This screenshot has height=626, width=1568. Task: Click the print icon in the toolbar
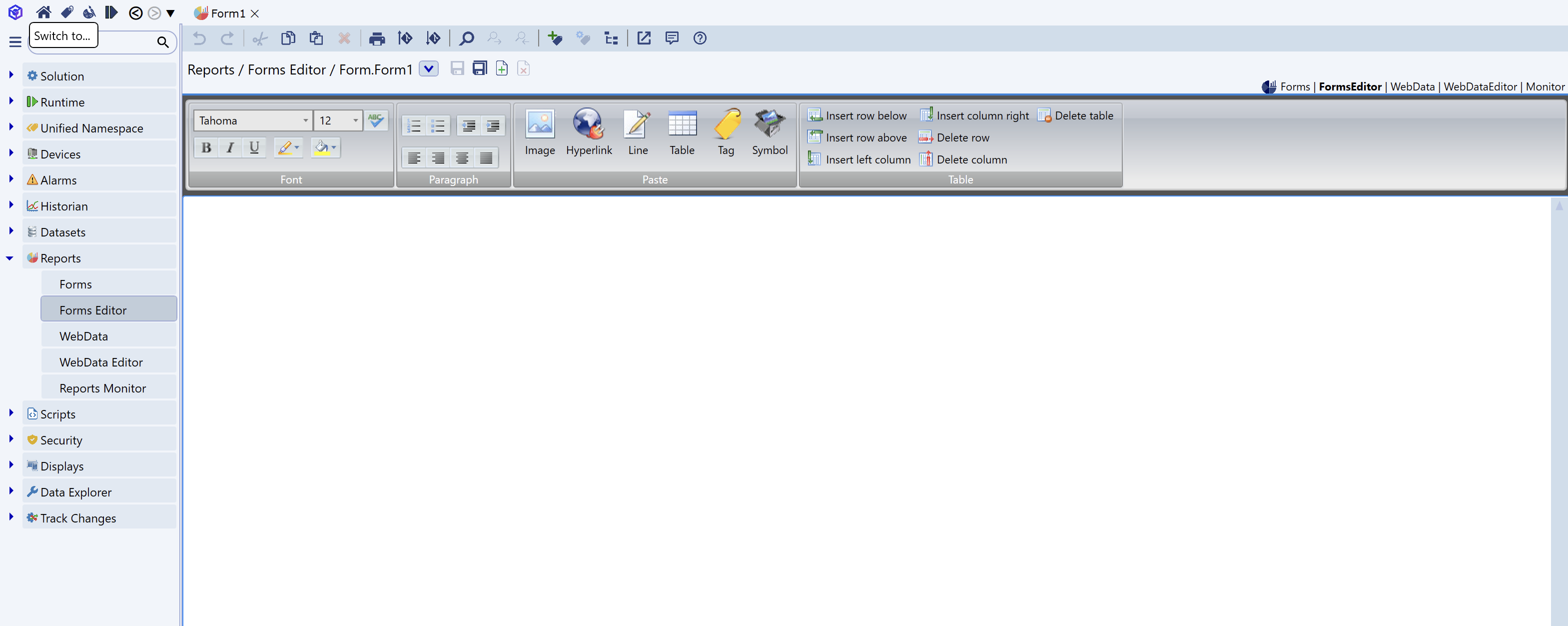377,39
